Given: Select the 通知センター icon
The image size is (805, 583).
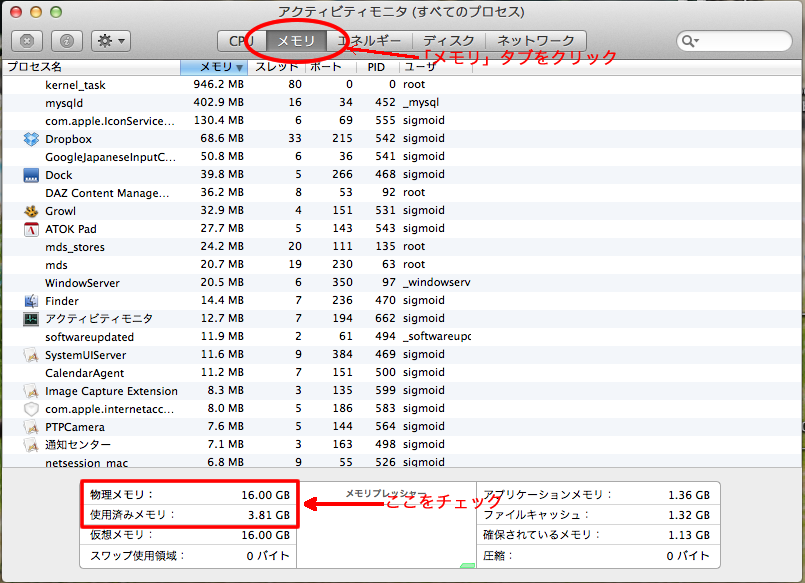Looking at the screenshot, I should tap(31, 445).
